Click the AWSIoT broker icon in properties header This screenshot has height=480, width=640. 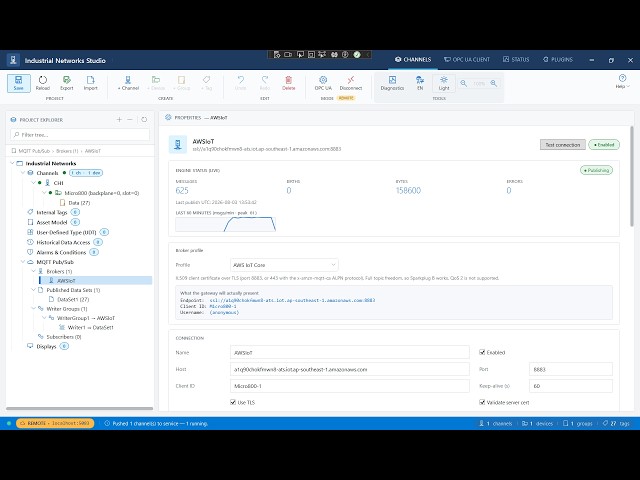pyautogui.click(x=178, y=144)
